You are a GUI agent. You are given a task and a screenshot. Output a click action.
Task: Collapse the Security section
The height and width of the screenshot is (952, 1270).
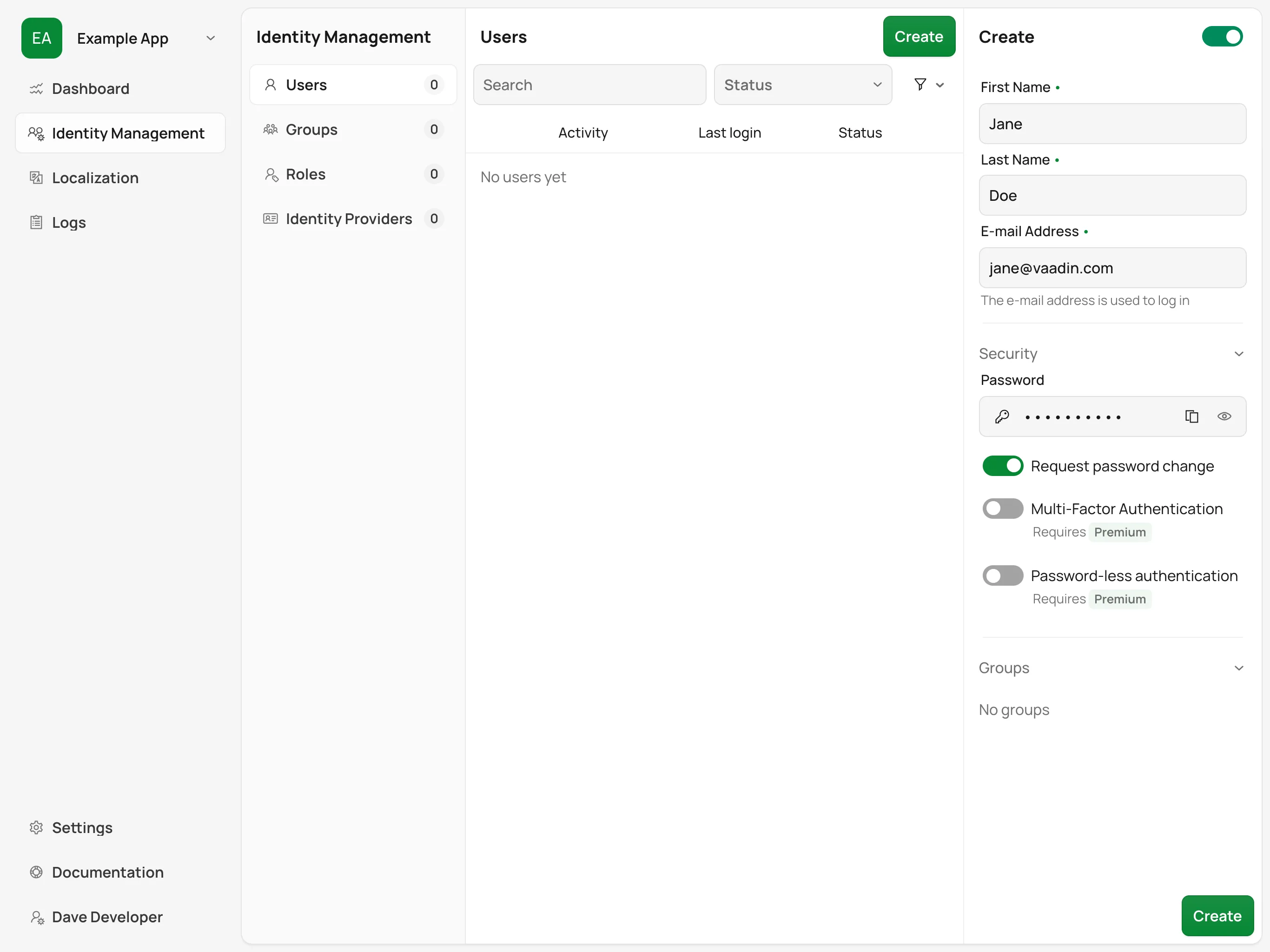coord(1238,354)
